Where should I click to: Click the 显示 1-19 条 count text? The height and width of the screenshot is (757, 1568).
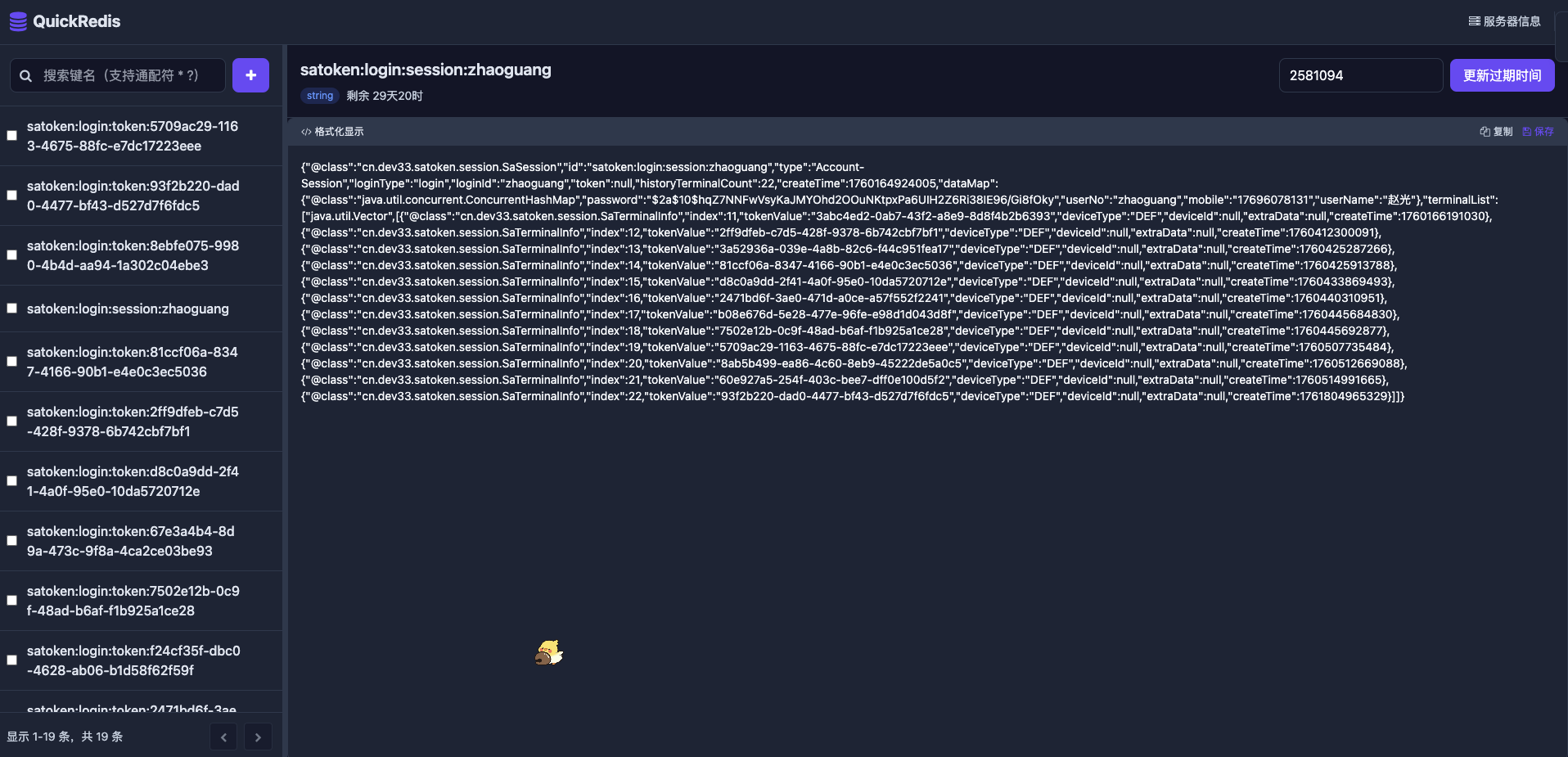pos(65,737)
